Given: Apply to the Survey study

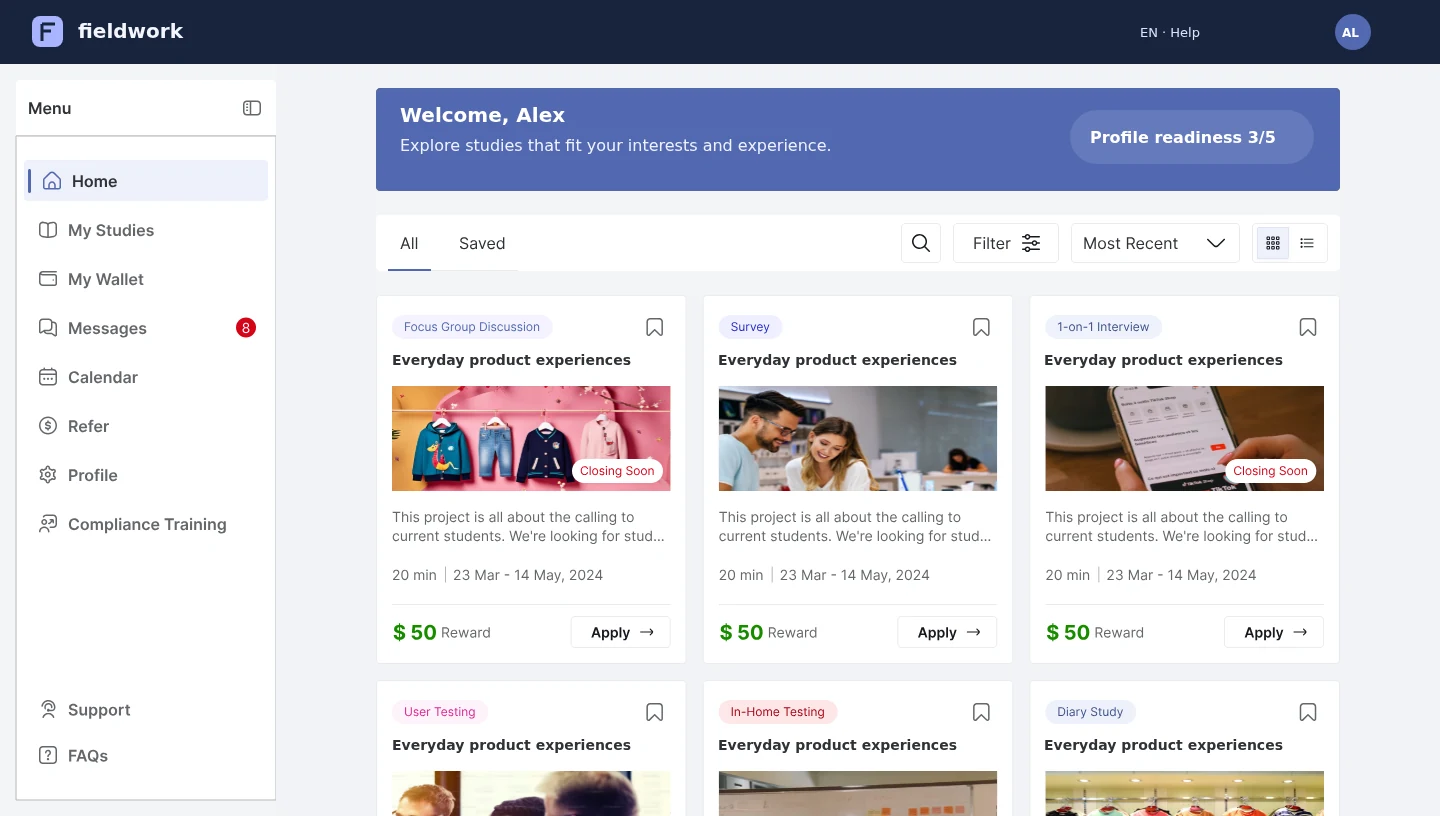Looking at the screenshot, I should [x=947, y=632].
